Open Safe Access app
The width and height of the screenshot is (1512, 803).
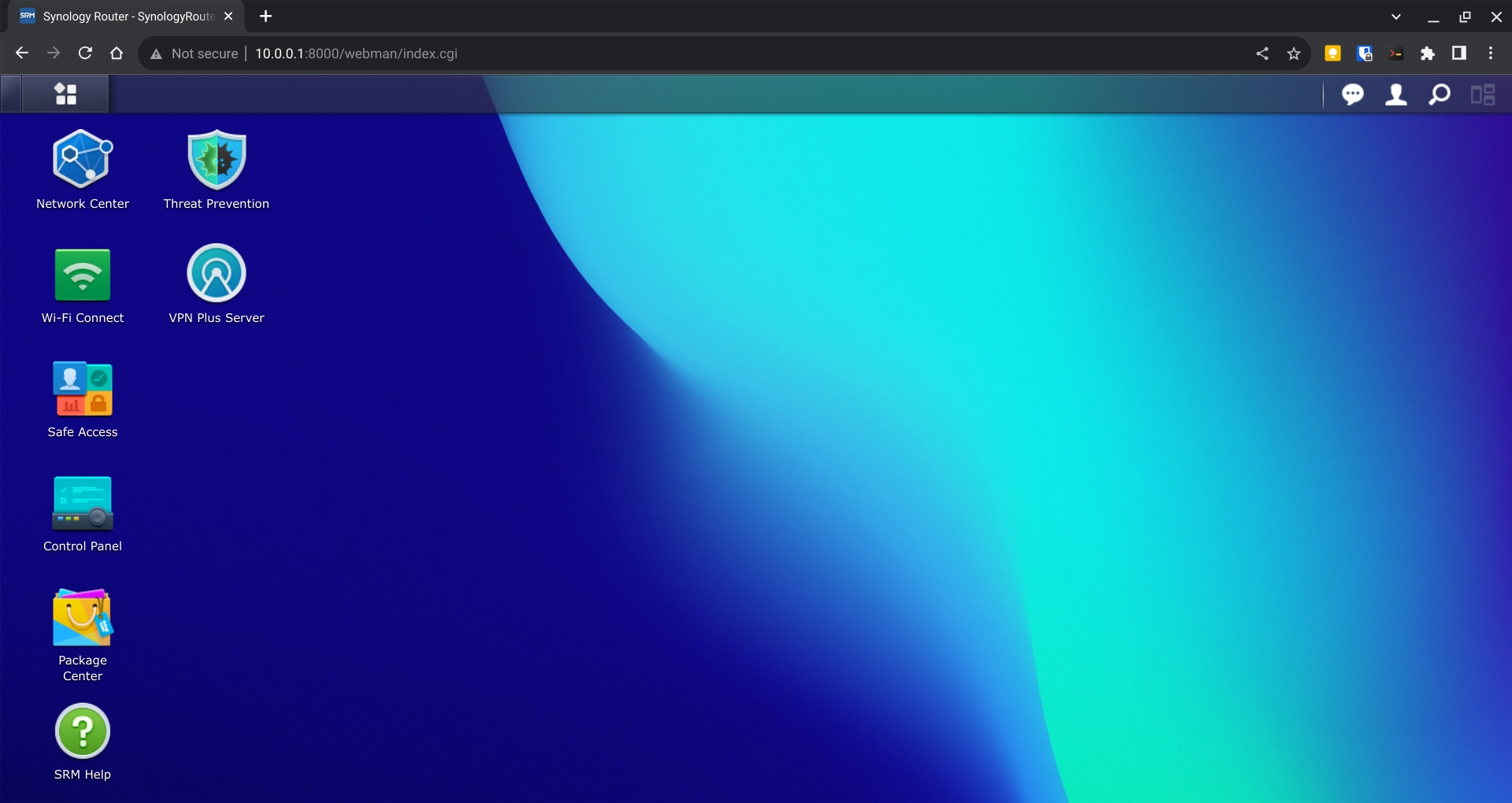click(x=83, y=398)
